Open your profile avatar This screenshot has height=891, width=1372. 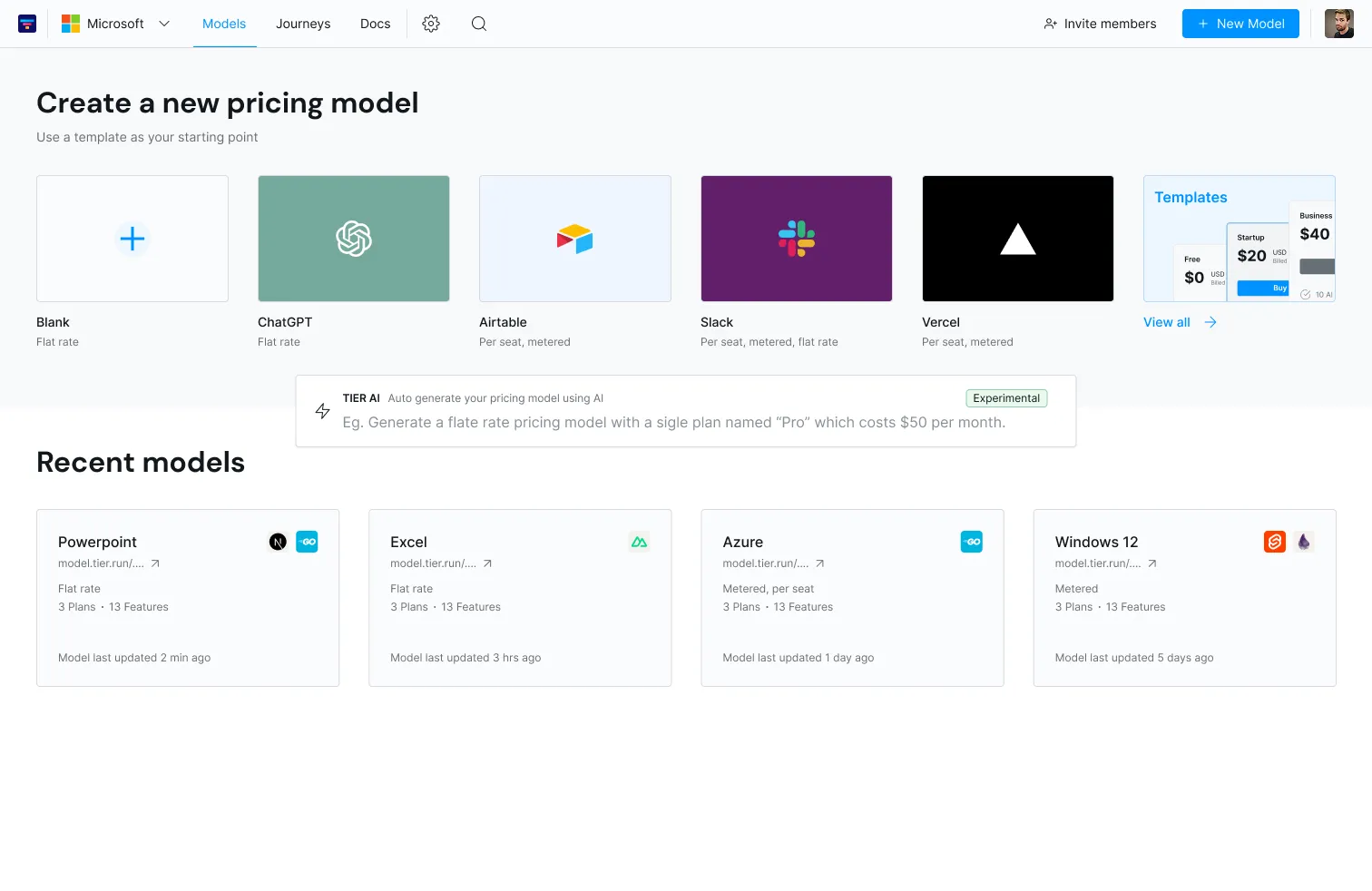(x=1338, y=23)
